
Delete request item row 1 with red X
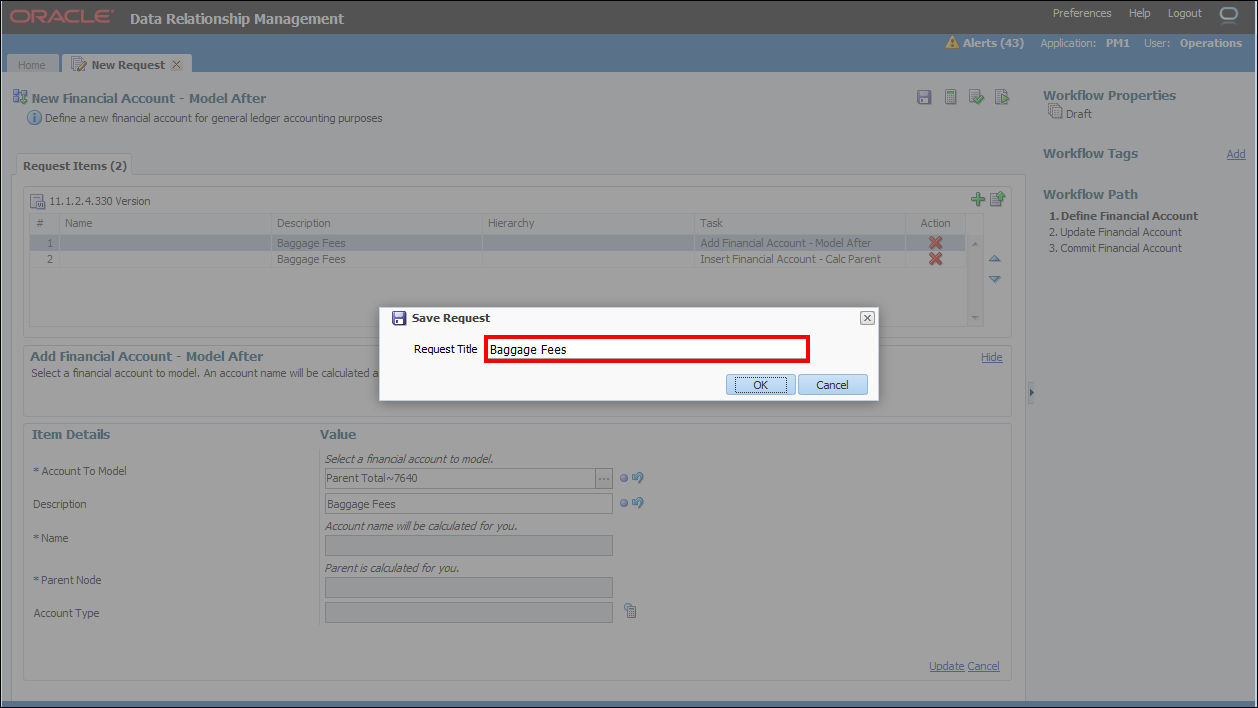click(935, 243)
